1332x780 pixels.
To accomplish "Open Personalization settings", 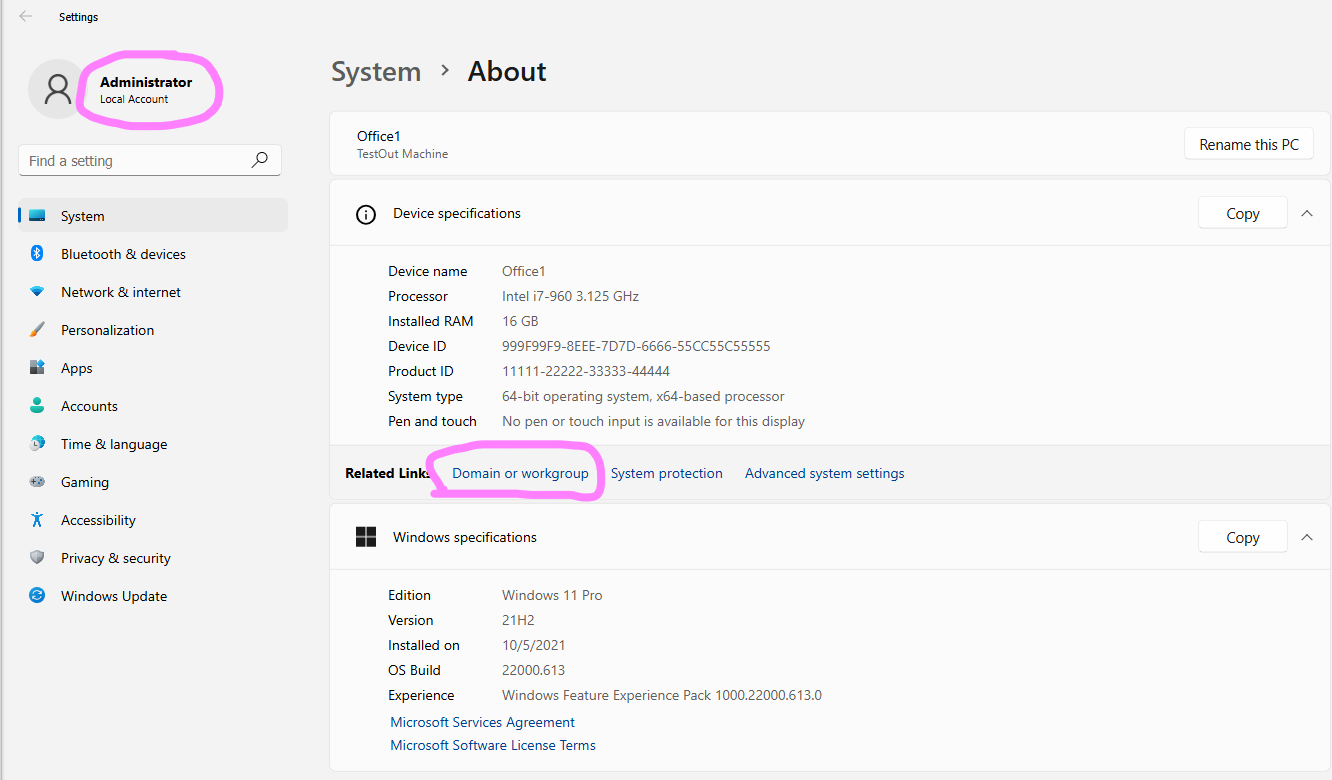I will click(x=153, y=330).
